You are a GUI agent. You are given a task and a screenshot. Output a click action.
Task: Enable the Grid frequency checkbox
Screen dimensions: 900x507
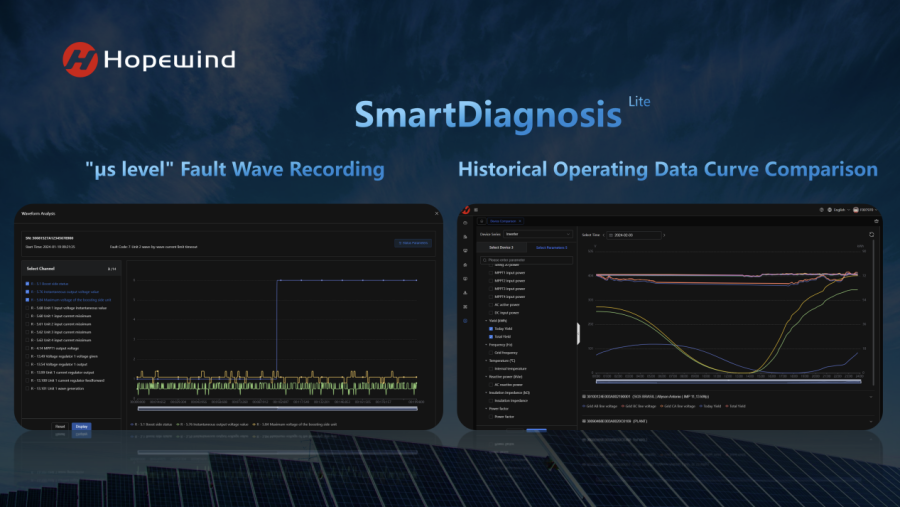(489, 352)
